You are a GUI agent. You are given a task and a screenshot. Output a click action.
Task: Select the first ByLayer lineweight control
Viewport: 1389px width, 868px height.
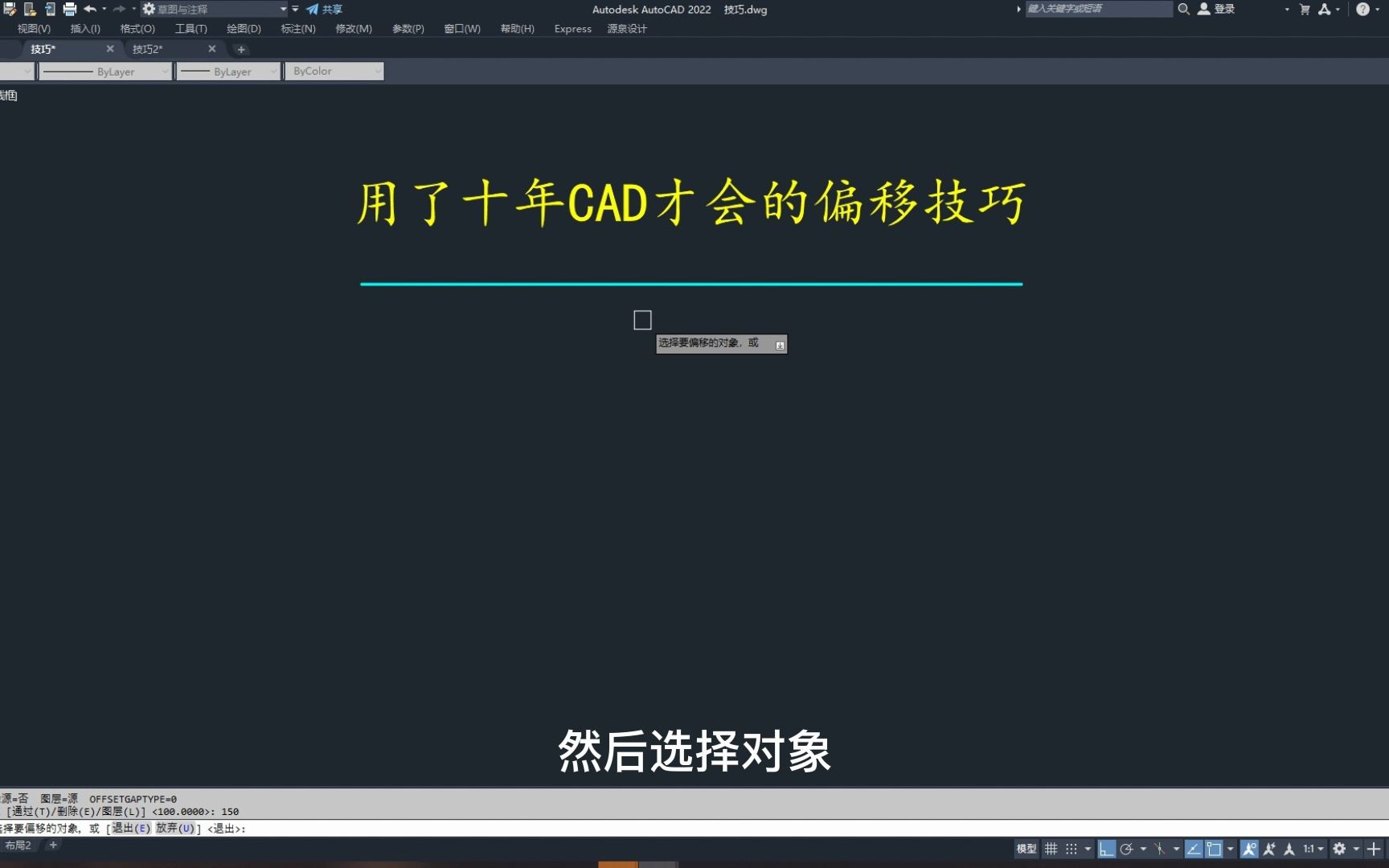point(104,71)
